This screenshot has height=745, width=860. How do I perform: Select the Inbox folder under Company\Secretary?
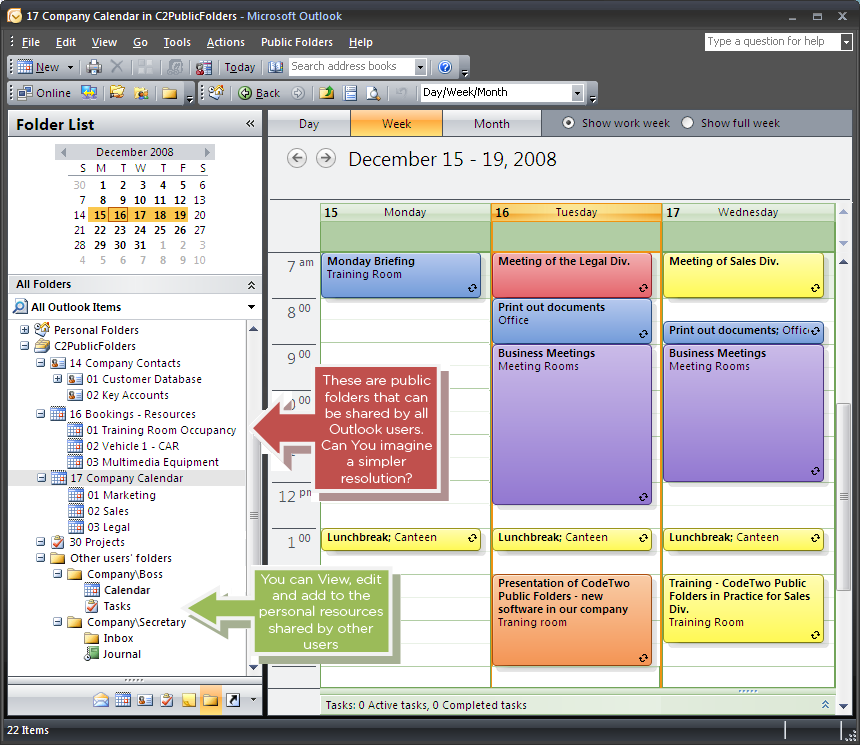click(x=118, y=638)
